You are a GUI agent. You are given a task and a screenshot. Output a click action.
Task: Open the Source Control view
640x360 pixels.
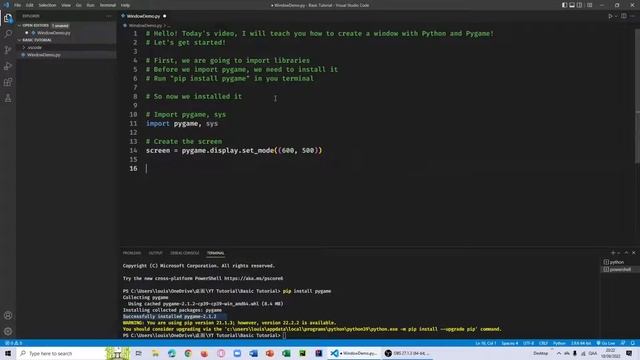click(x=8, y=50)
